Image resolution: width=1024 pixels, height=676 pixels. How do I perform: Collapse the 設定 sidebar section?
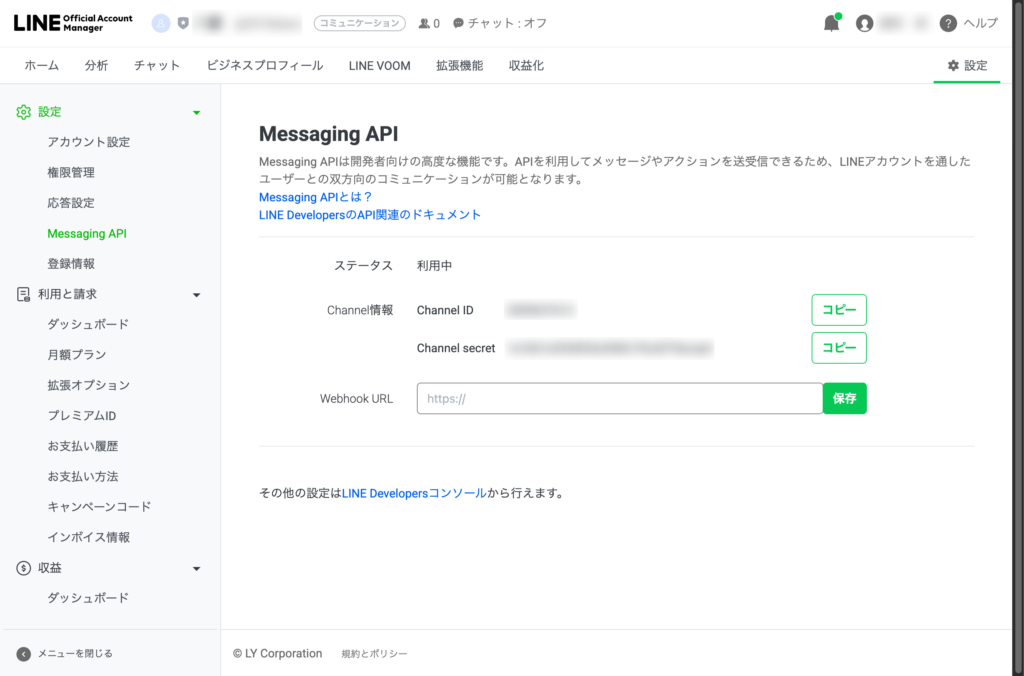click(x=197, y=113)
